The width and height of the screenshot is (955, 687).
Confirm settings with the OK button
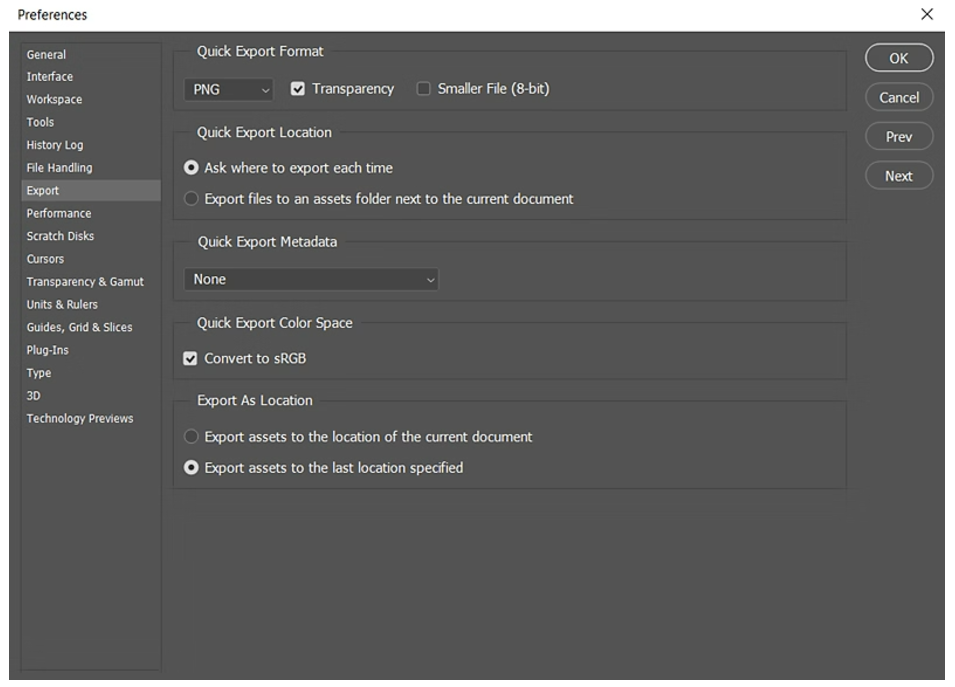coord(899,58)
